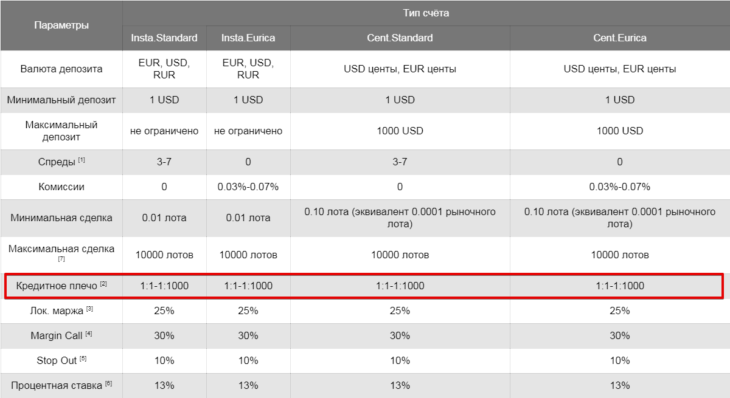Click spread value 3-7 for Insta.Standard
This screenshot has width=730, height=398.
pyautogui.click(x=164, y=162)
